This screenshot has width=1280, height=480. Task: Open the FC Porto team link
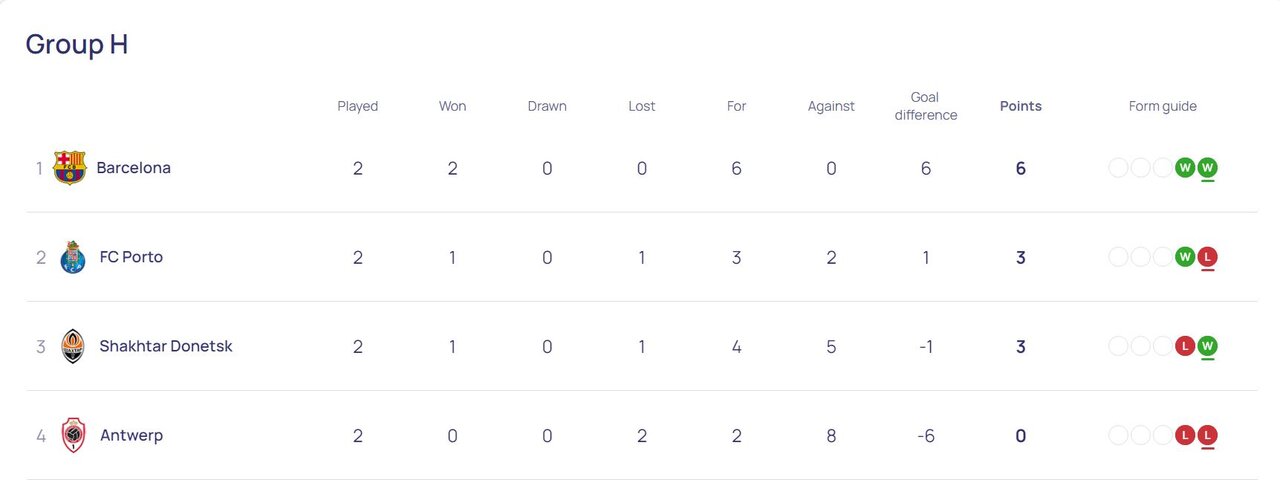(x=131, y=257)
